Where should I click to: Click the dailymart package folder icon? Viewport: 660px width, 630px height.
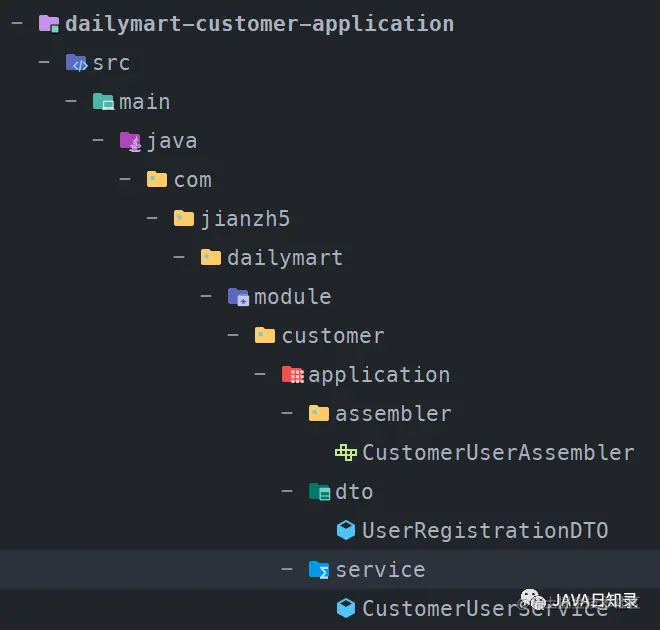[x=211, y=258]
